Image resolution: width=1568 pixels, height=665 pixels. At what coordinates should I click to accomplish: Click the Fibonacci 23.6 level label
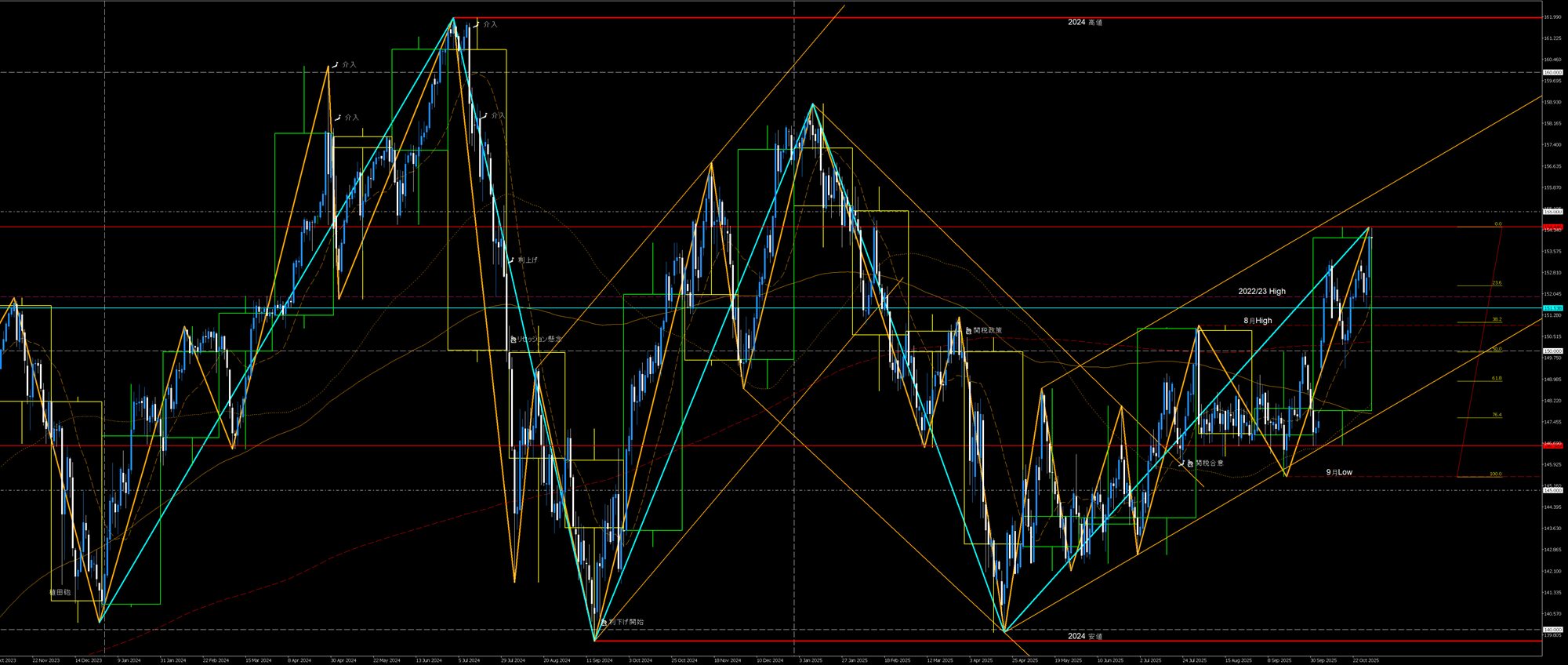coord(1497,283)
